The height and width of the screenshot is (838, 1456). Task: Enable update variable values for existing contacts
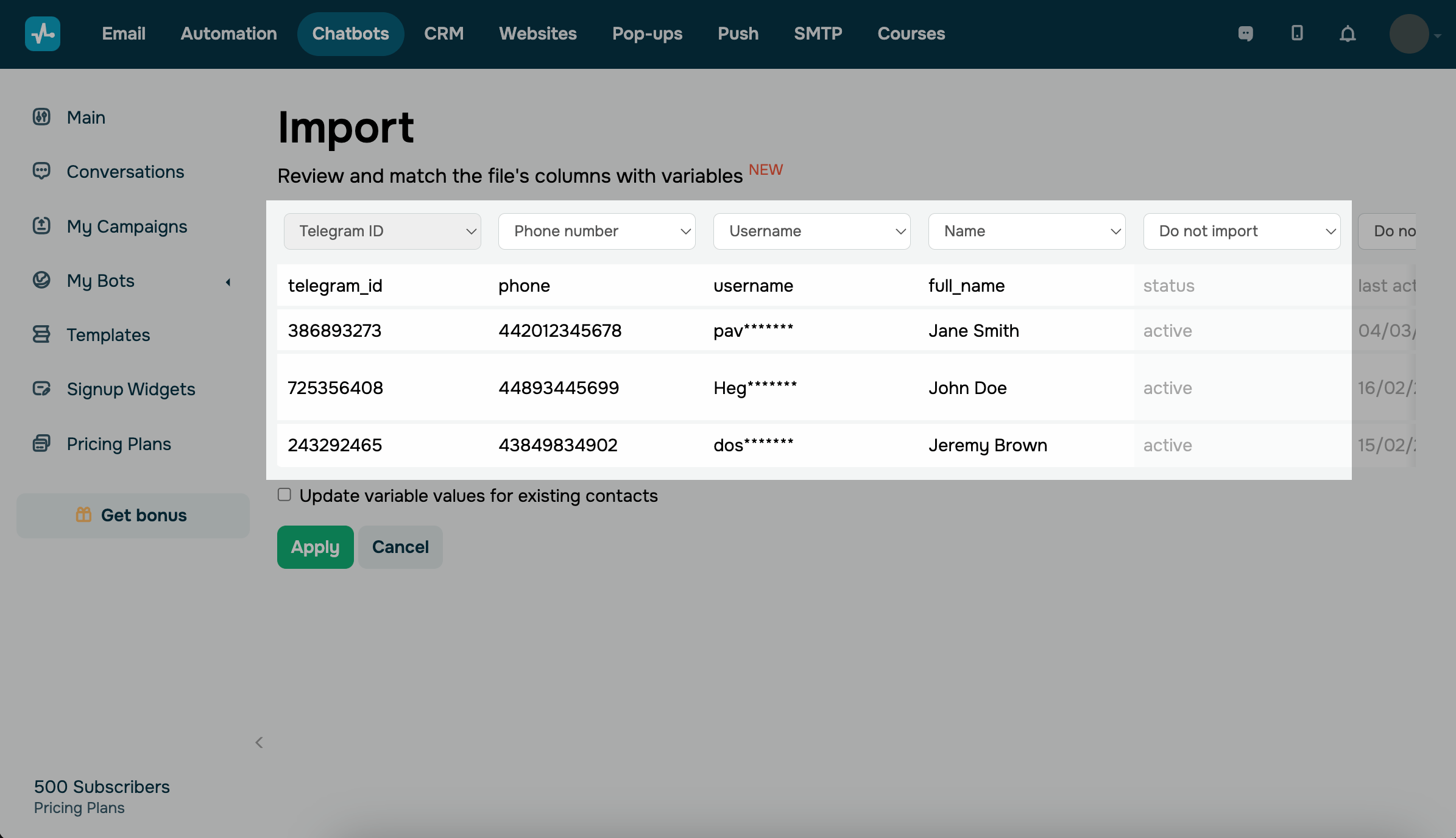tap(284, 495)
